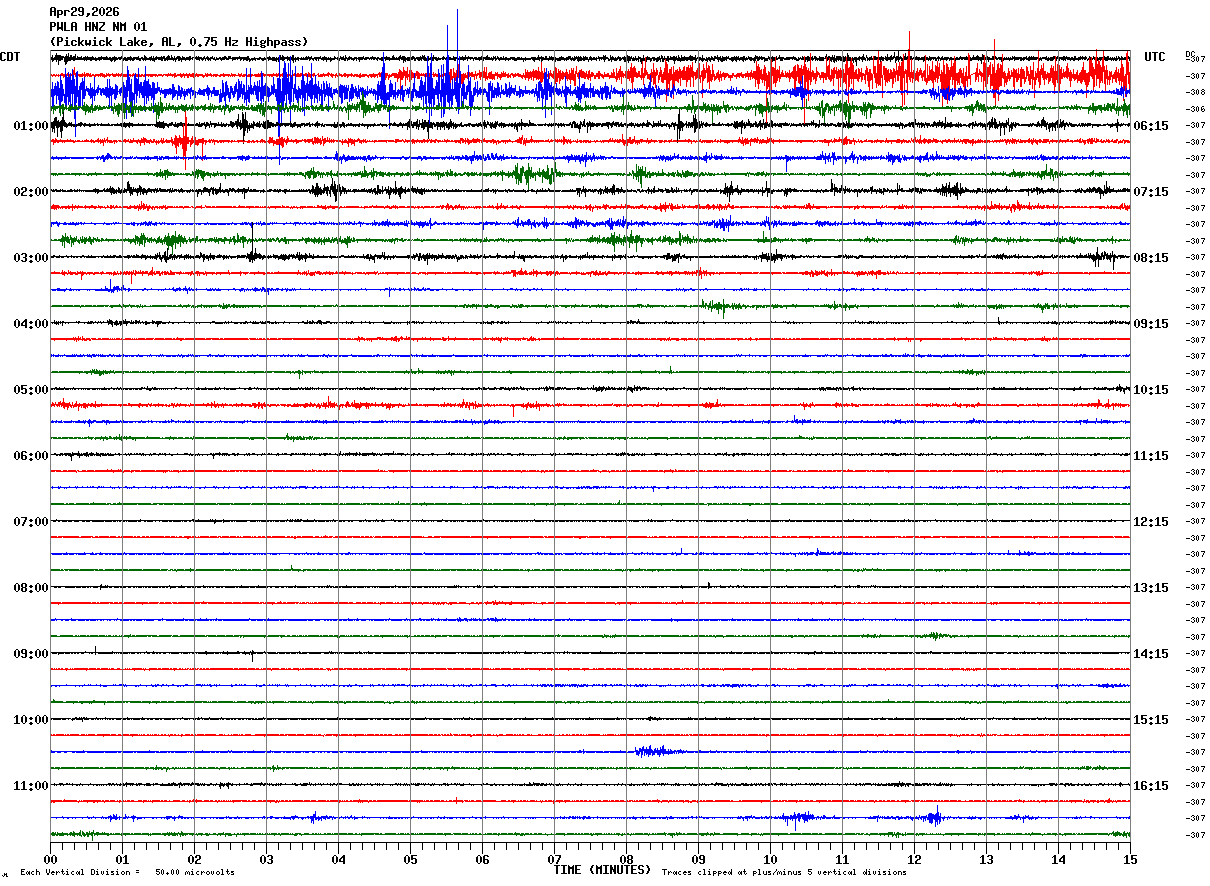This screenshot has width=1210, height=886.
Task: Select the station code text "PWLA HNZ NM 01"
Action: coord(98,27)
